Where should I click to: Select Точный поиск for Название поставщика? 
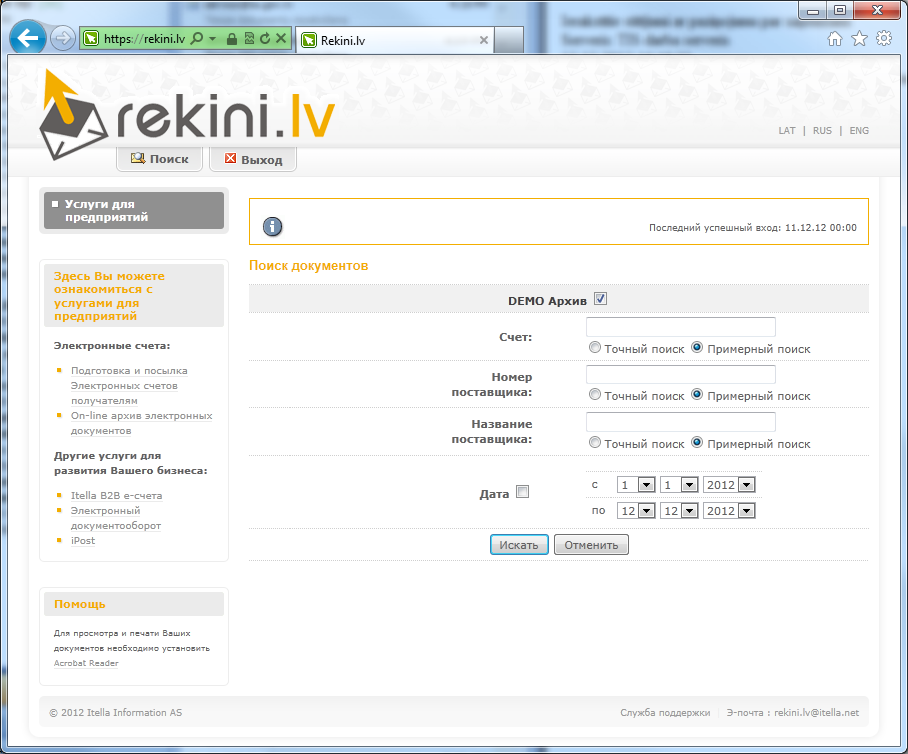595,442
